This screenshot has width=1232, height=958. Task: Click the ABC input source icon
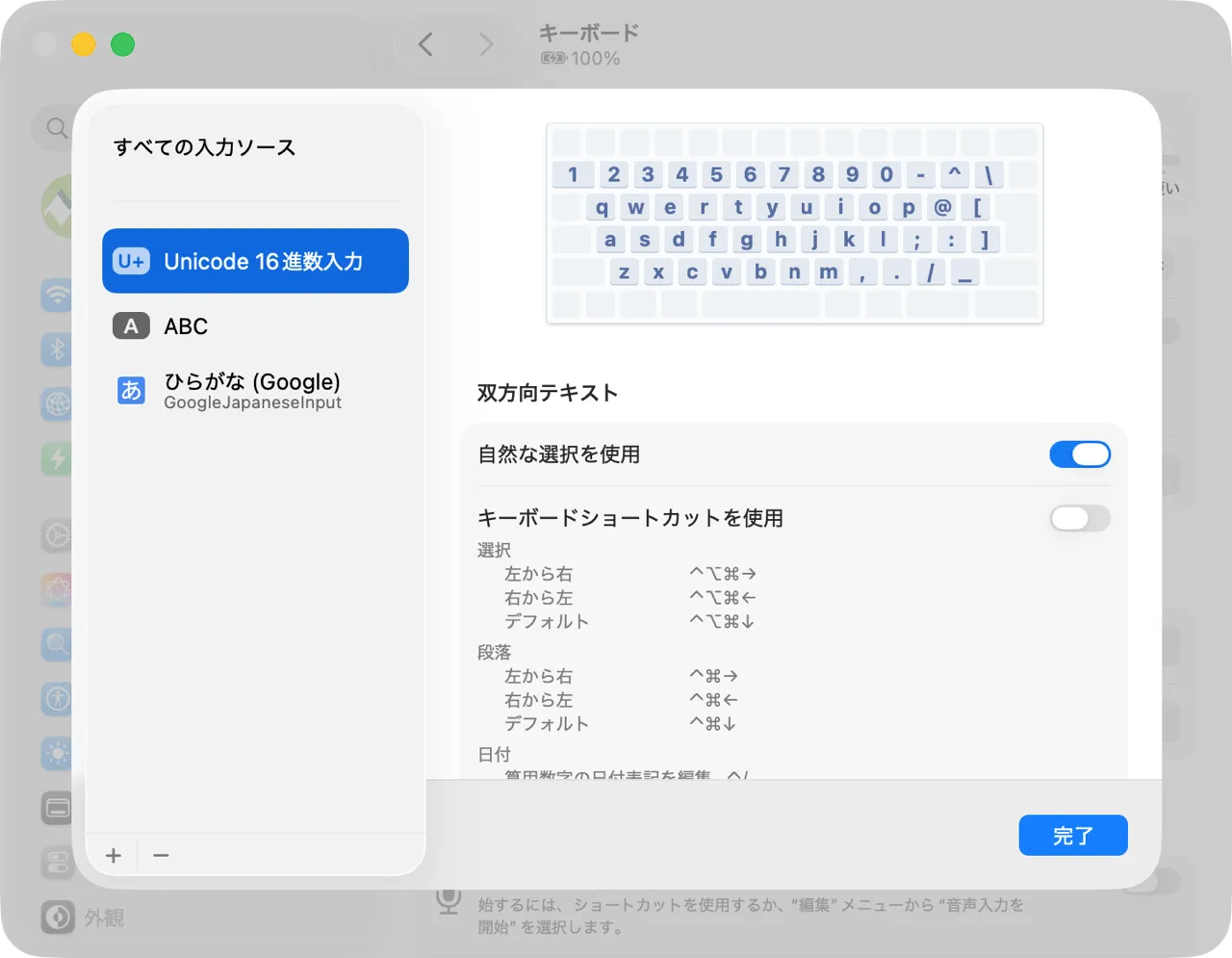click(x=131, y=326)
